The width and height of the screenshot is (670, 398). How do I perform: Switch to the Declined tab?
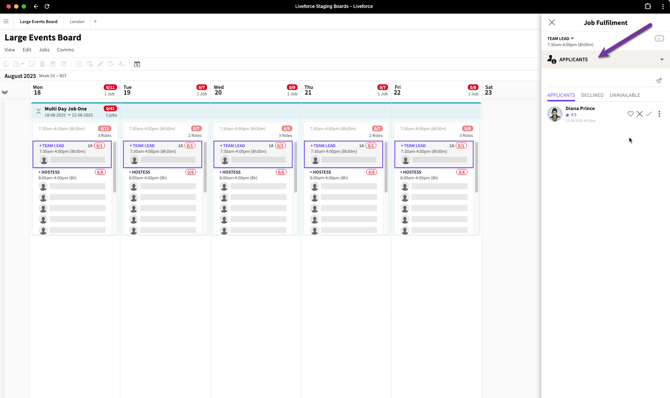point(592,95)
